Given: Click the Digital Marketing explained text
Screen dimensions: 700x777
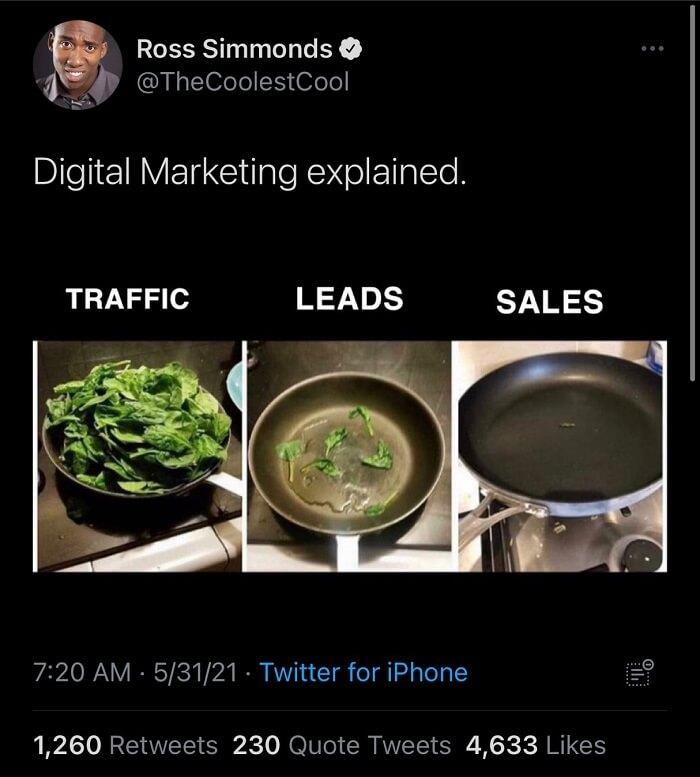Looking at the screenshot, I should [250, 172].
